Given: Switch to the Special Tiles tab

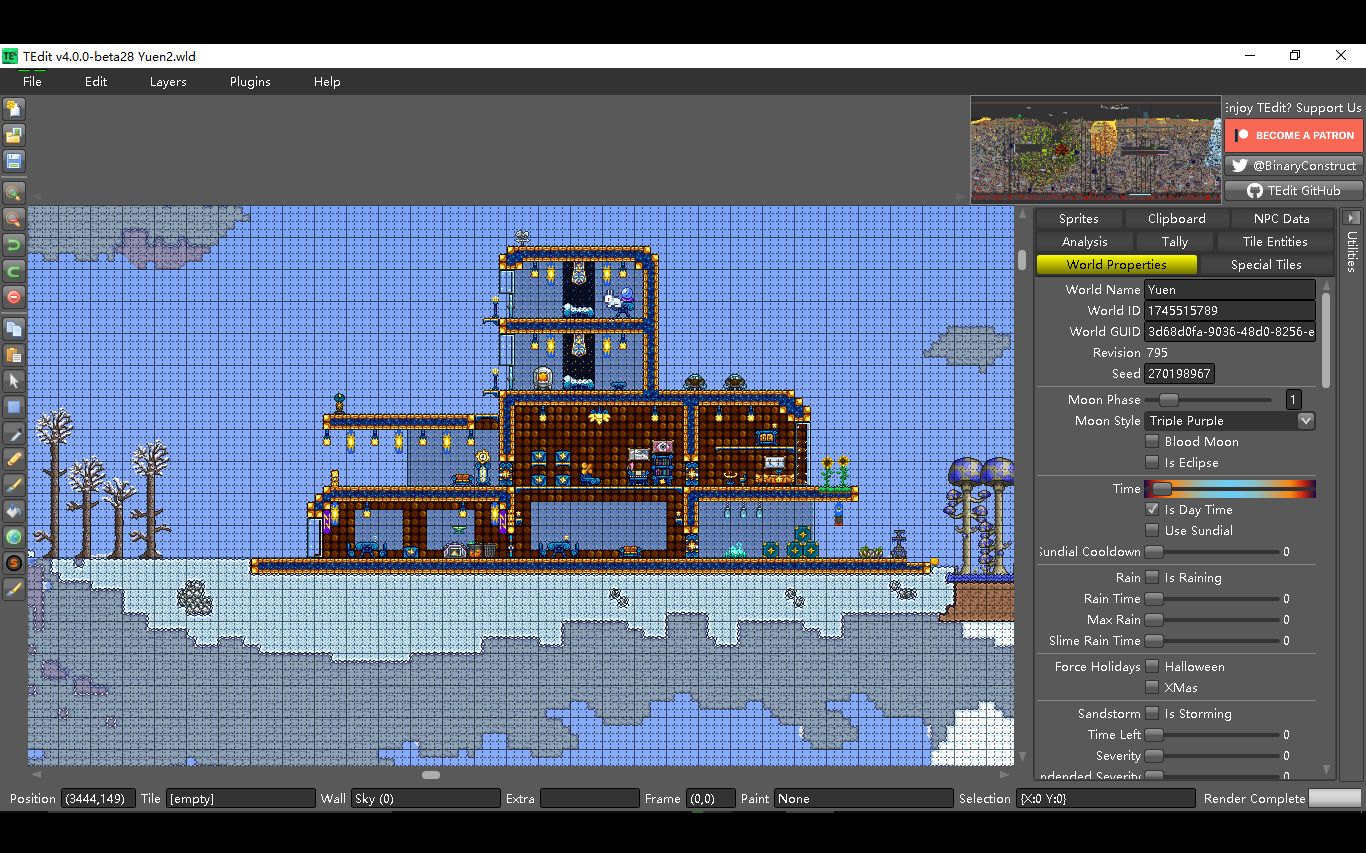Looking at the screenshot, I should coord(1266,264).
